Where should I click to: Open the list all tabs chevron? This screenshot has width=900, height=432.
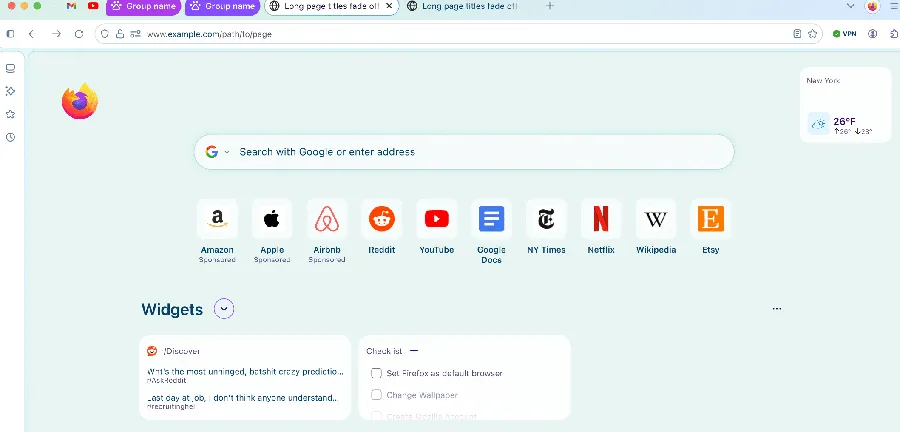tap(851, 6)
